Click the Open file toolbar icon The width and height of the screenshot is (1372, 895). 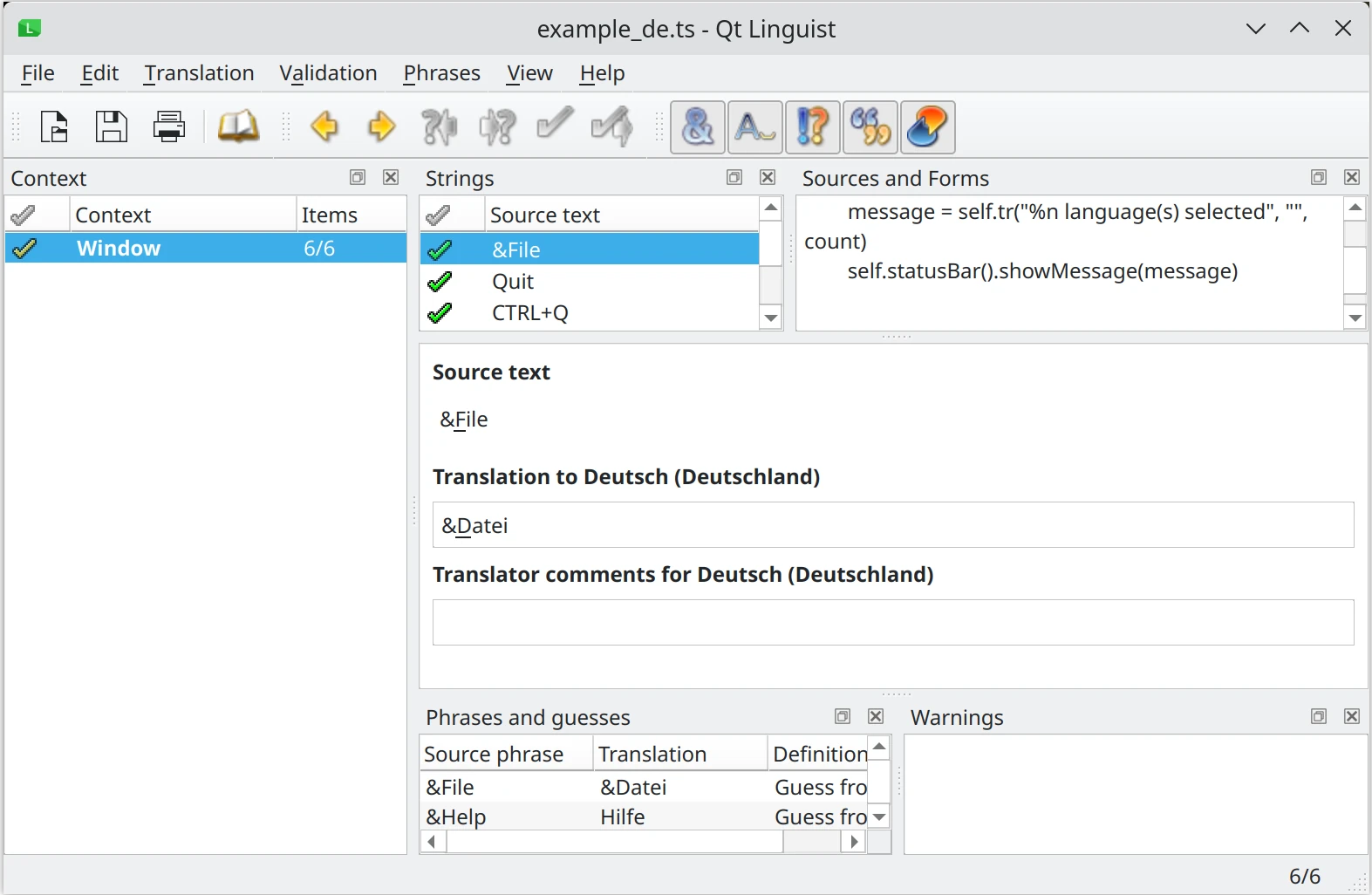pos(54,127)
